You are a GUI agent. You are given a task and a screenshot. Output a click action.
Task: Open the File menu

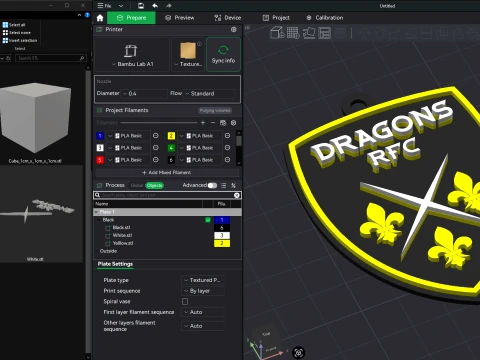104,6
